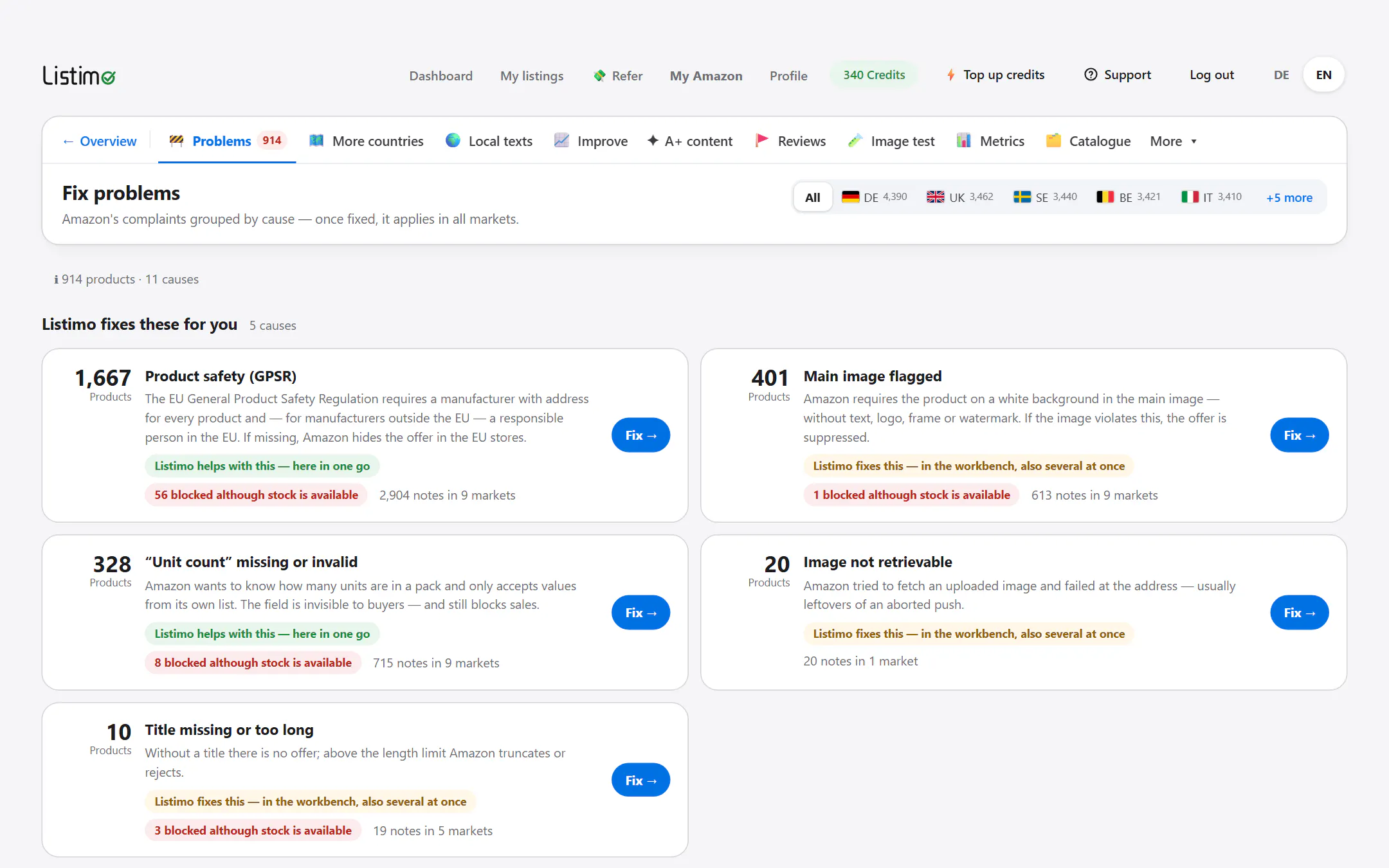Click '914 products · 11 causes' info text

(x=127, y=280)
